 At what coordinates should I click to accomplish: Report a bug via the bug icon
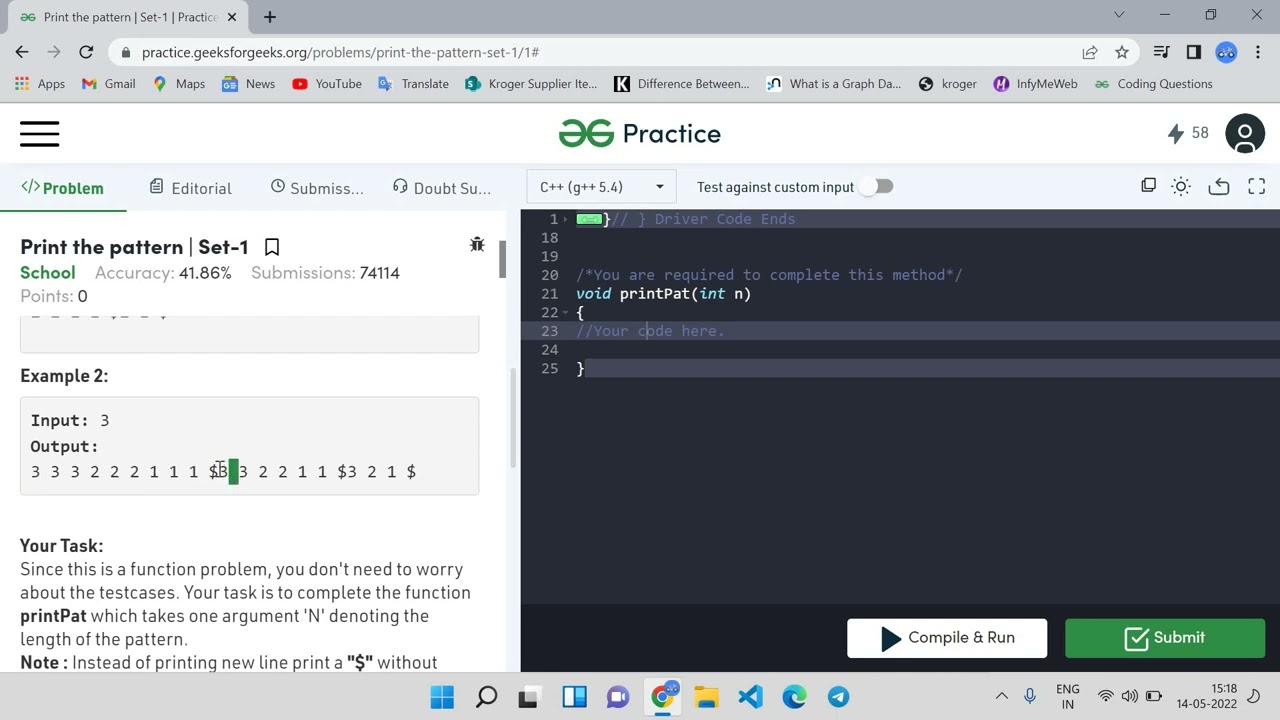pos(477,245)
